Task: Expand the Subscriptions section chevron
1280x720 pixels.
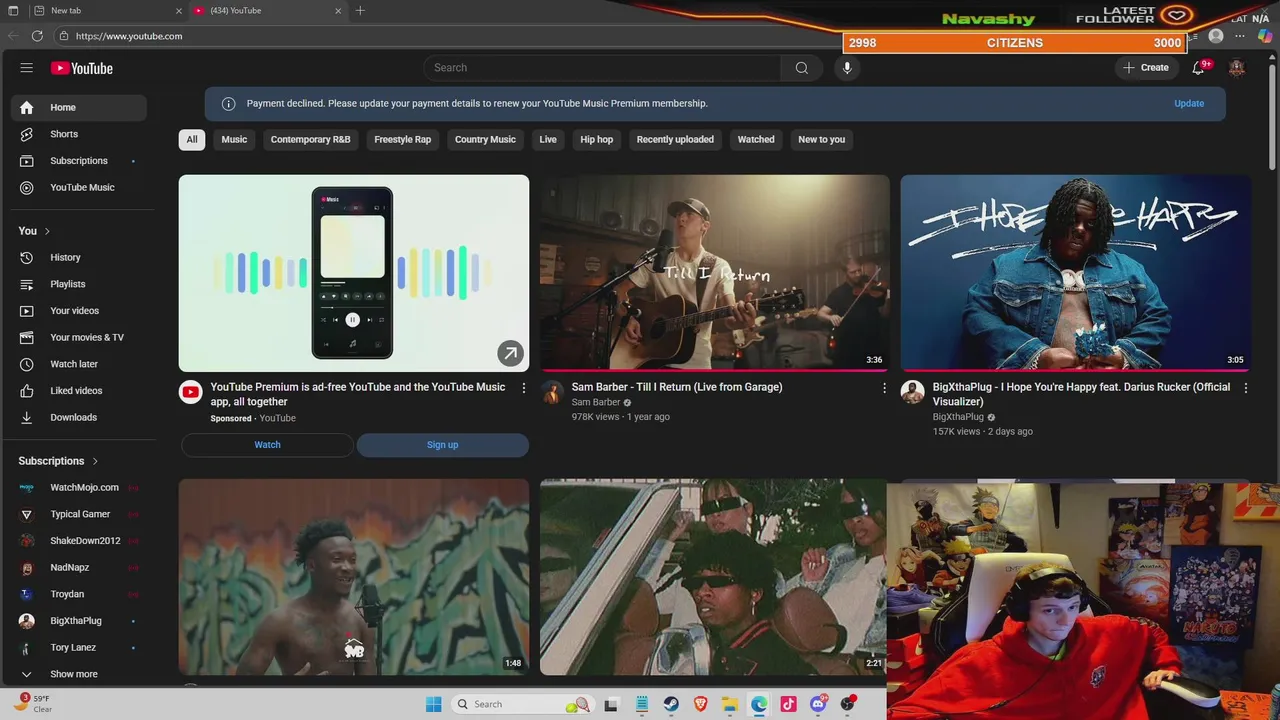Action: 95,461
